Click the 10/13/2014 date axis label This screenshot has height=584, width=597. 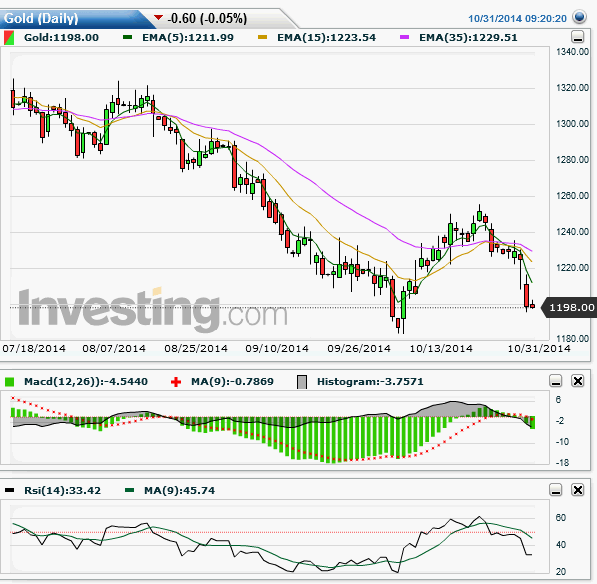(441, 348)
